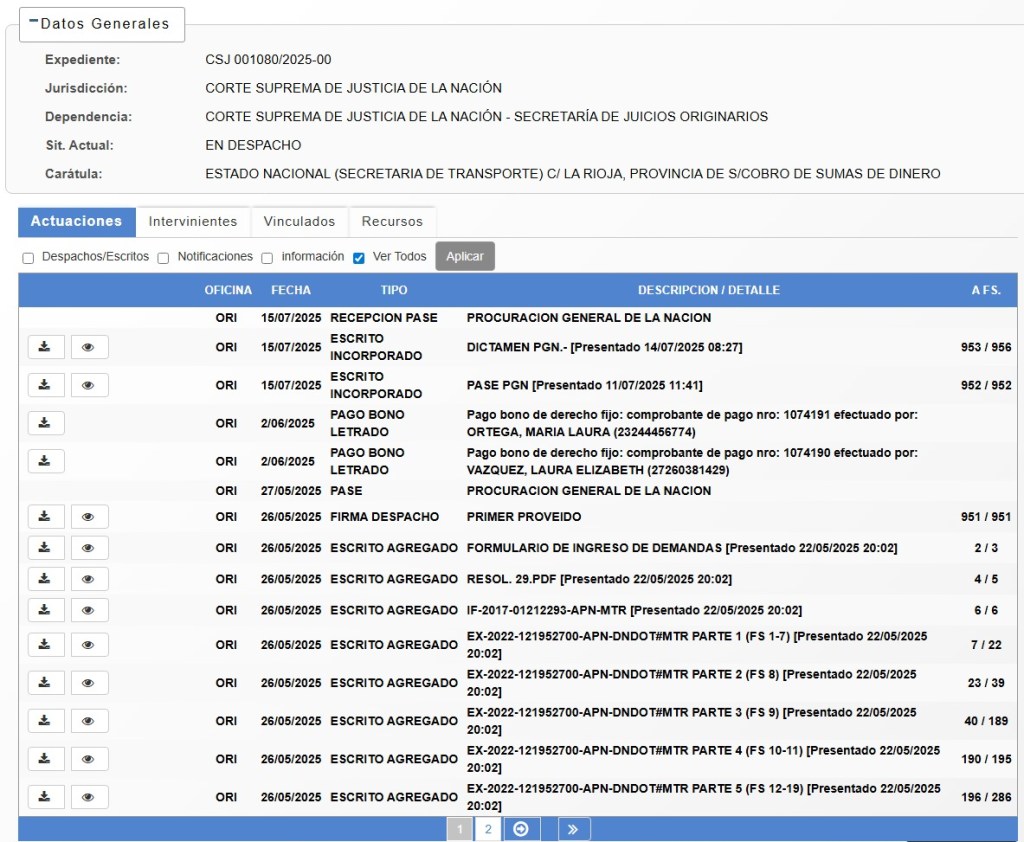
Task: Download payment receipt 1074190 for Vazquez
Action: 46,461
